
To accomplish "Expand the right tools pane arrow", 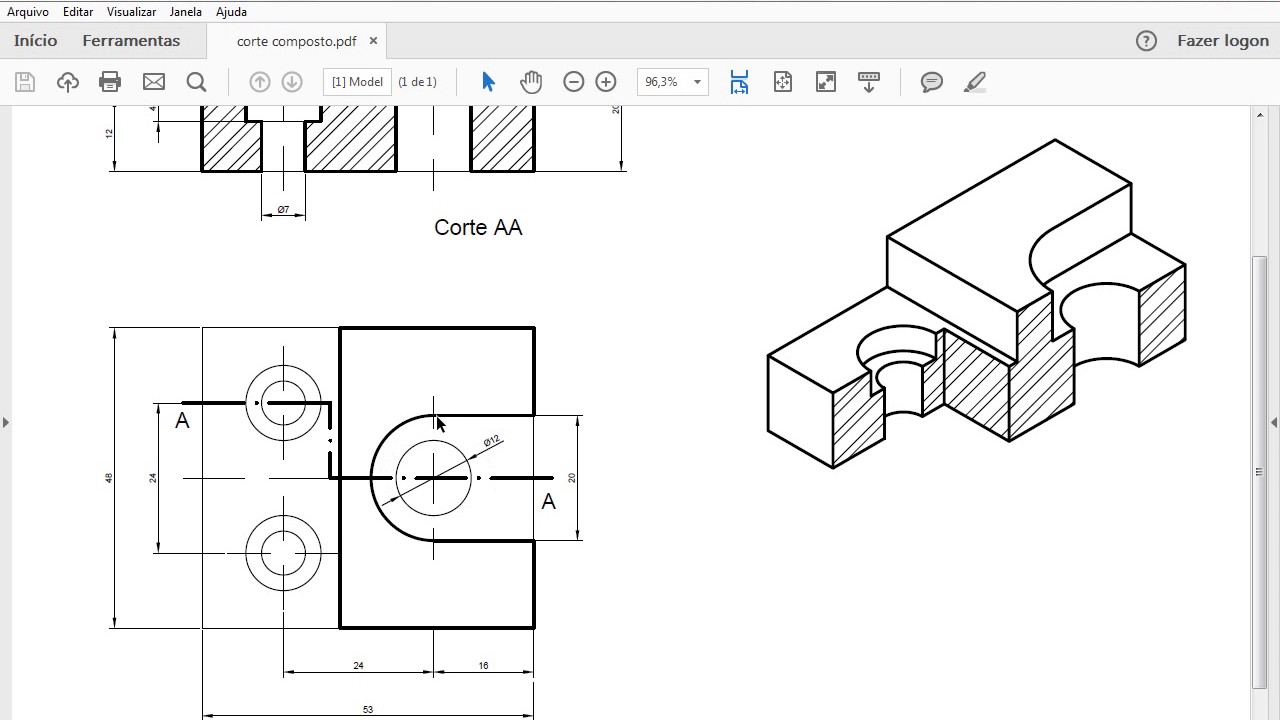I will [1274, 423].
